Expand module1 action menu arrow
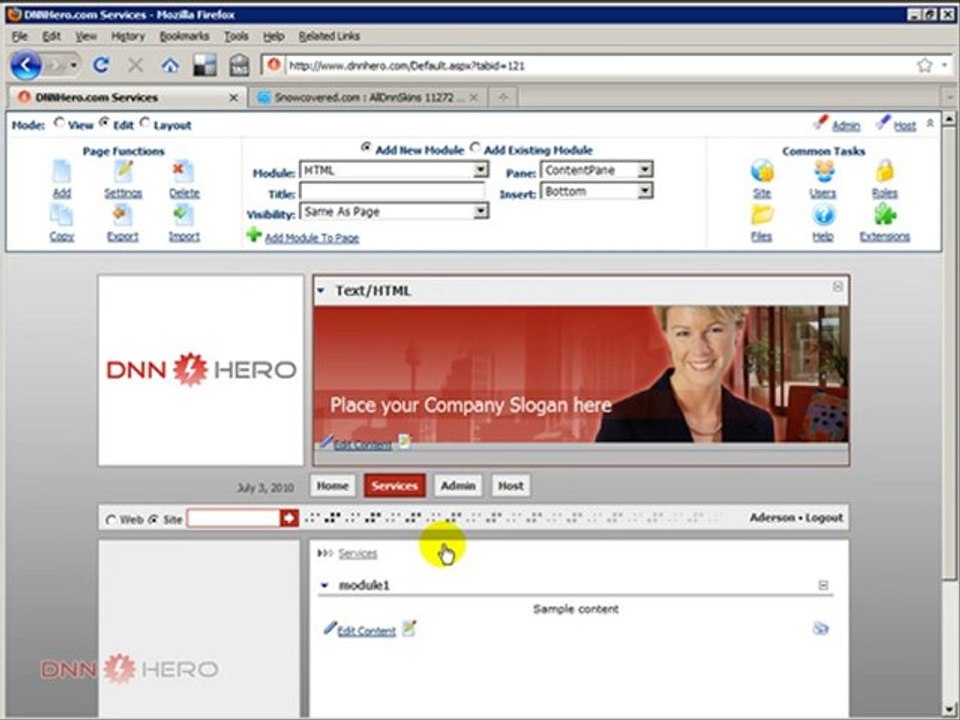Viewport: 960px width, 720px height. pos(324,586)
